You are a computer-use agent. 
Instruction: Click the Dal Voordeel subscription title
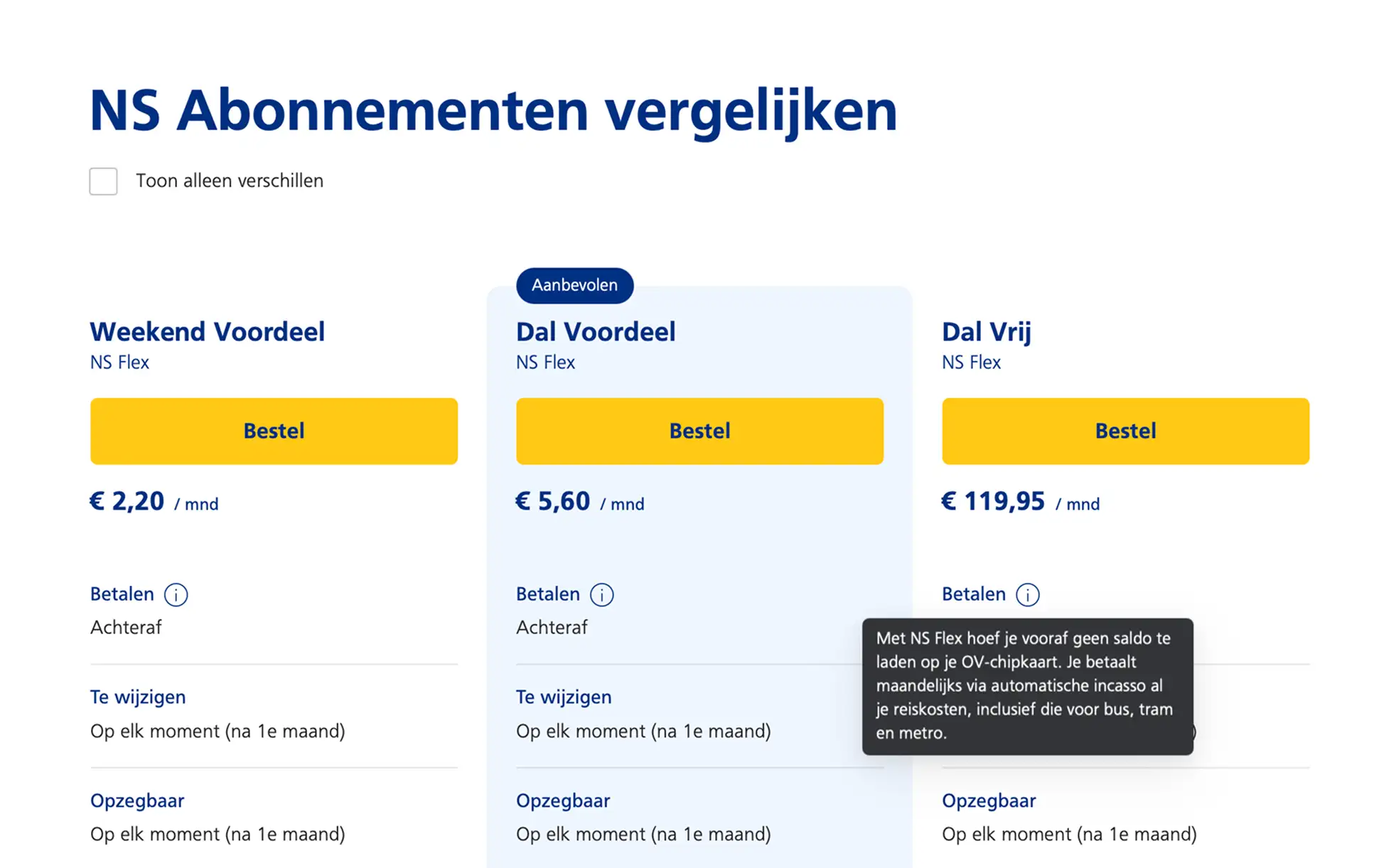pyautogui.click(x=596, y=331)
